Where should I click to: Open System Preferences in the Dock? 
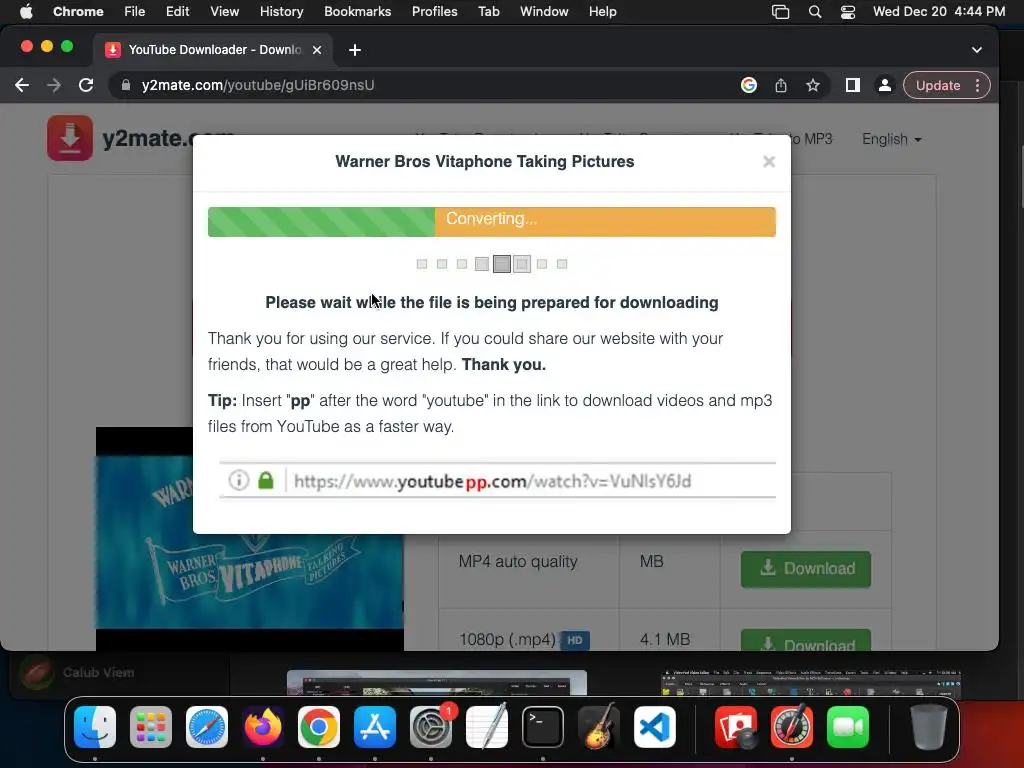(x=431, y=727)
